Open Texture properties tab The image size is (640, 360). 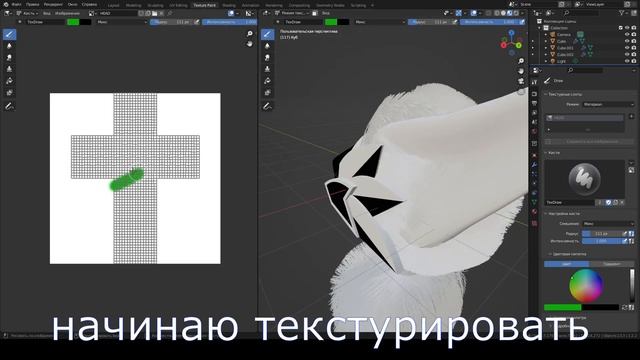[534, 224]
